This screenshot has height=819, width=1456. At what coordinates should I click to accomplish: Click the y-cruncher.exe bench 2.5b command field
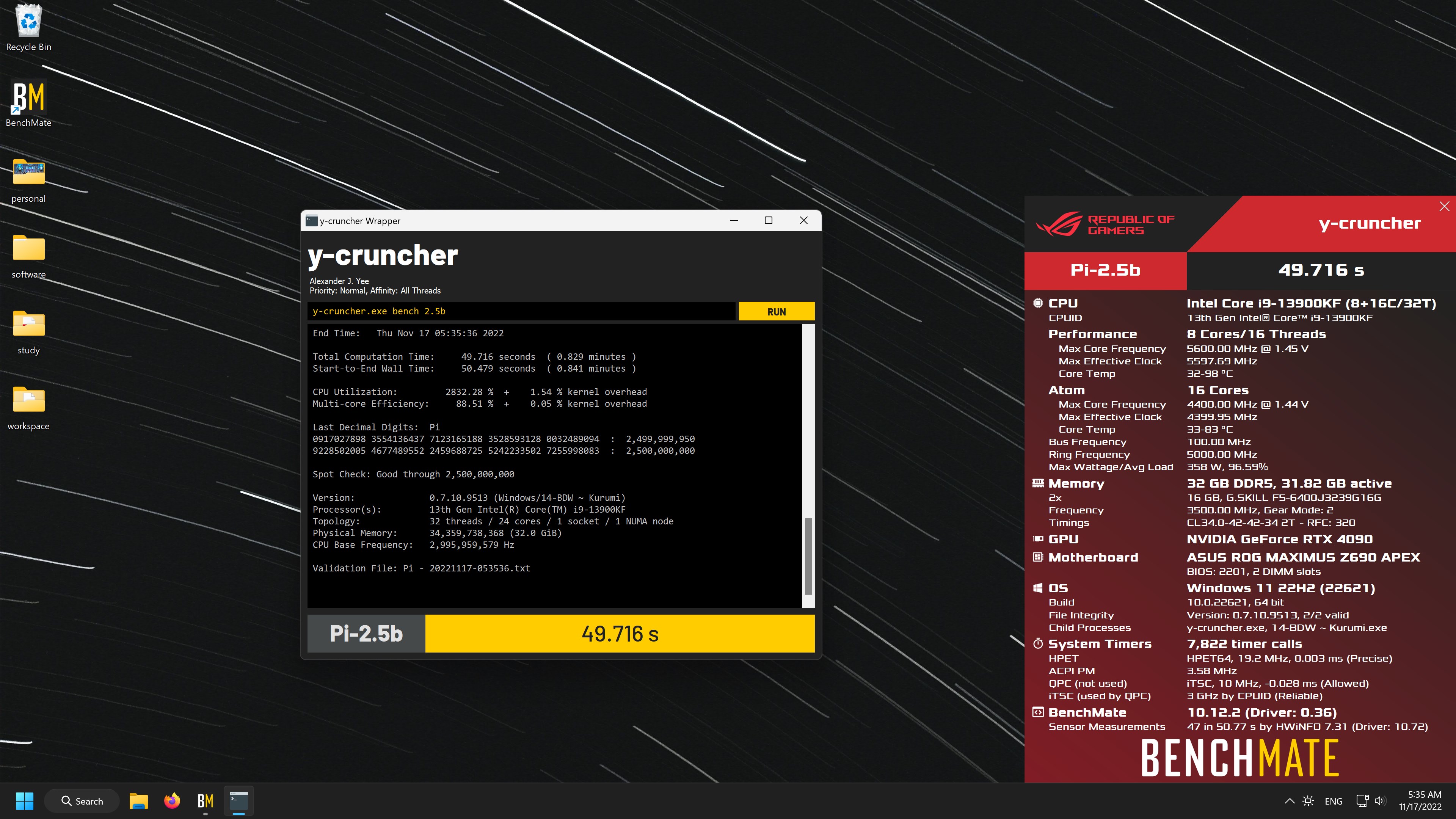click(521, 311)
